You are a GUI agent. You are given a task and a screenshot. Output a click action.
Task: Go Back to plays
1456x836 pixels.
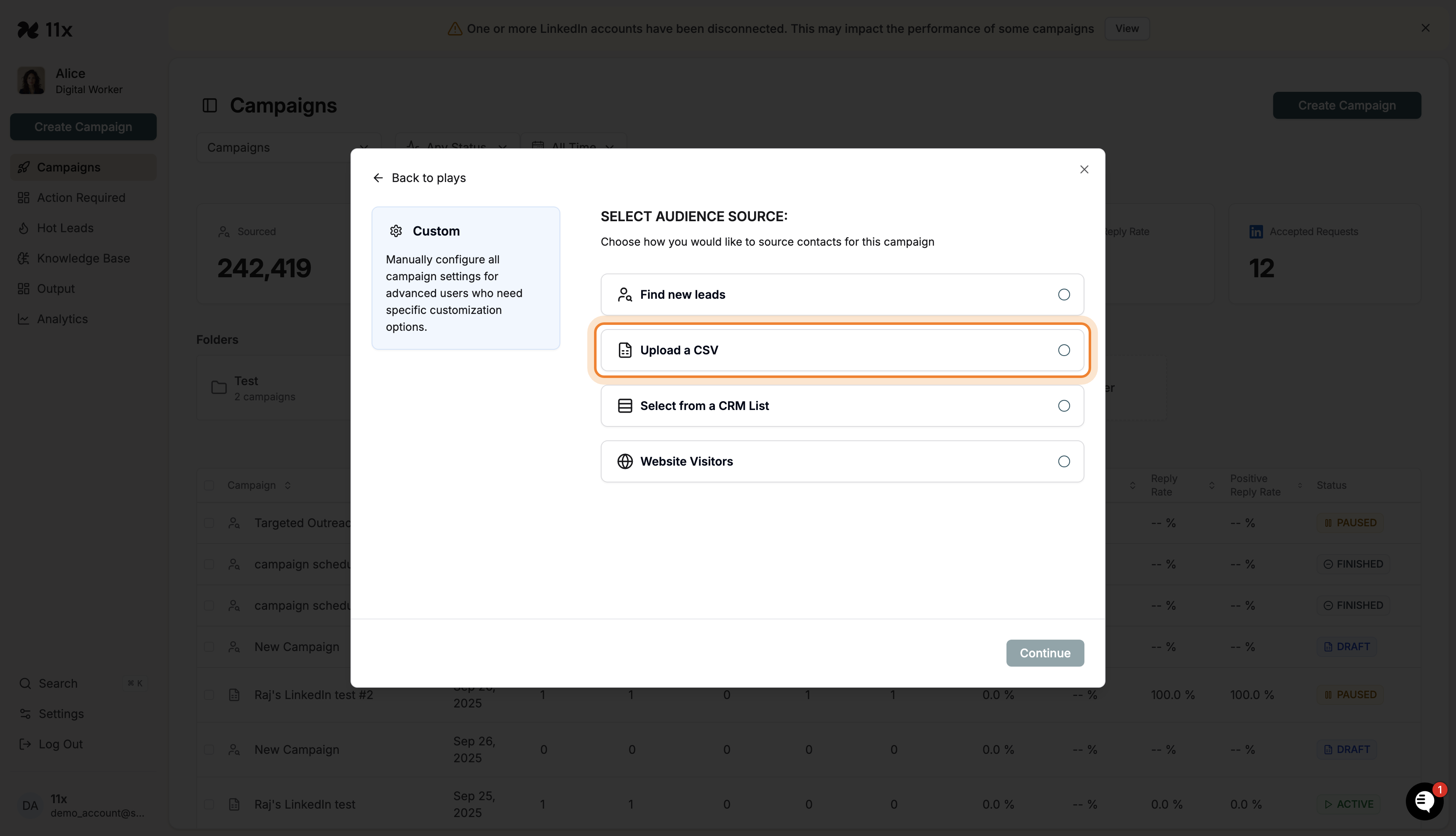click(420, 177)
